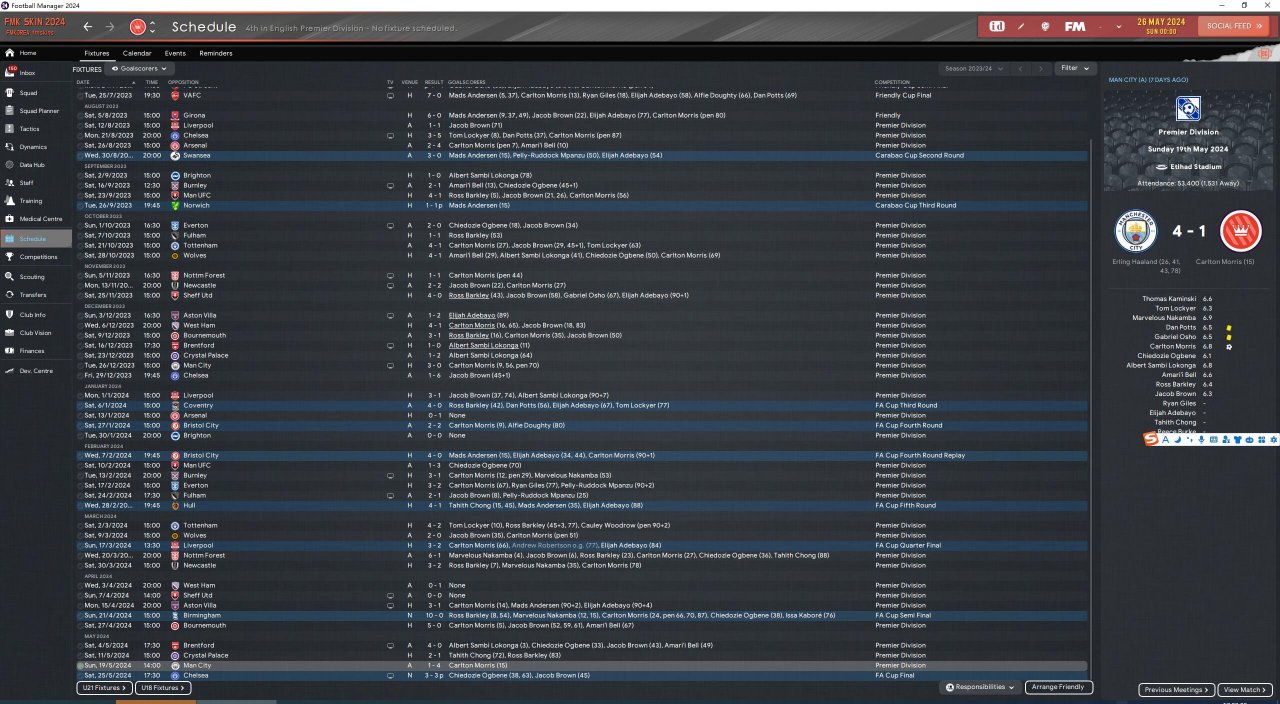
Task: Select radio for Mon 1/1/2024 Liverpool
Action: [x=80, y=396]
